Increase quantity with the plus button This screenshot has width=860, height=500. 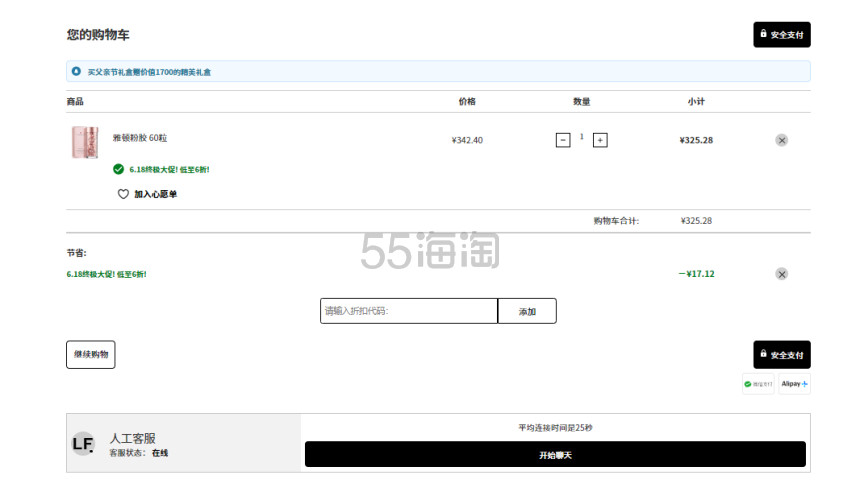pyautogui.click(x=600, y=140)
